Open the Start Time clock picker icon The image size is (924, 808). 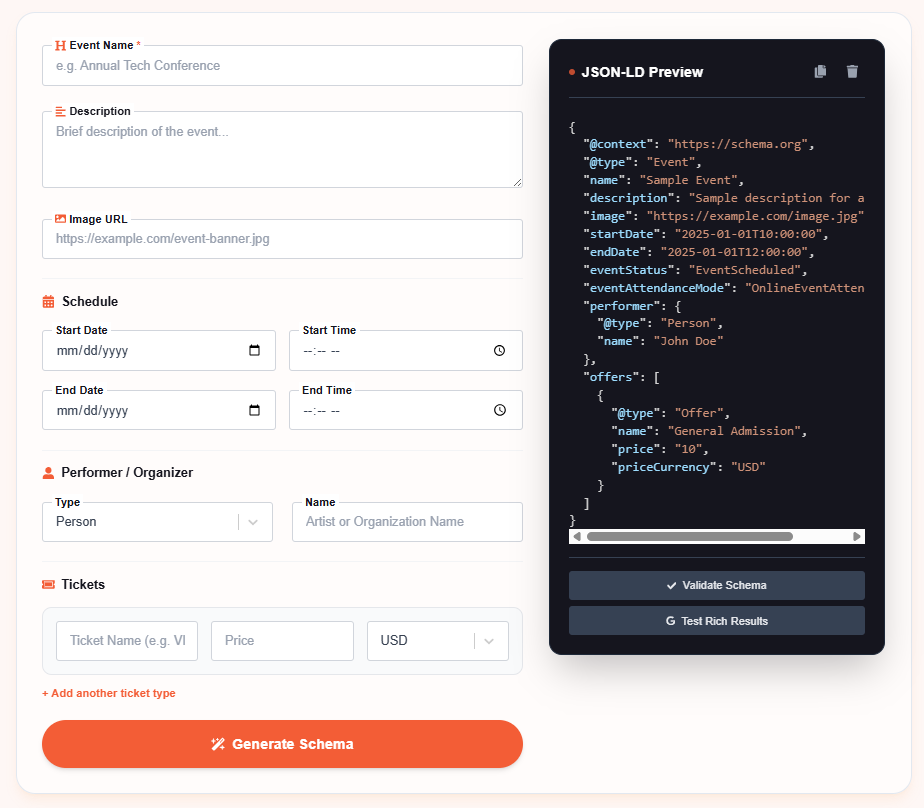499,350
